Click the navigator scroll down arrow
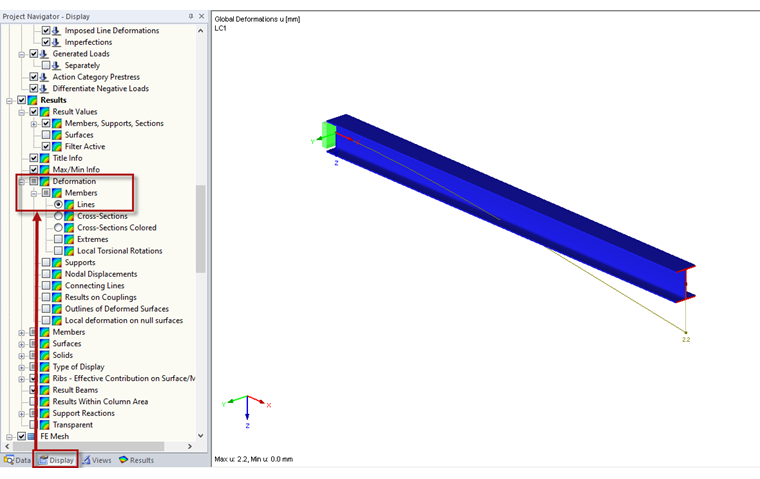This screenshot has height=479, width=760. coord(201,436)
